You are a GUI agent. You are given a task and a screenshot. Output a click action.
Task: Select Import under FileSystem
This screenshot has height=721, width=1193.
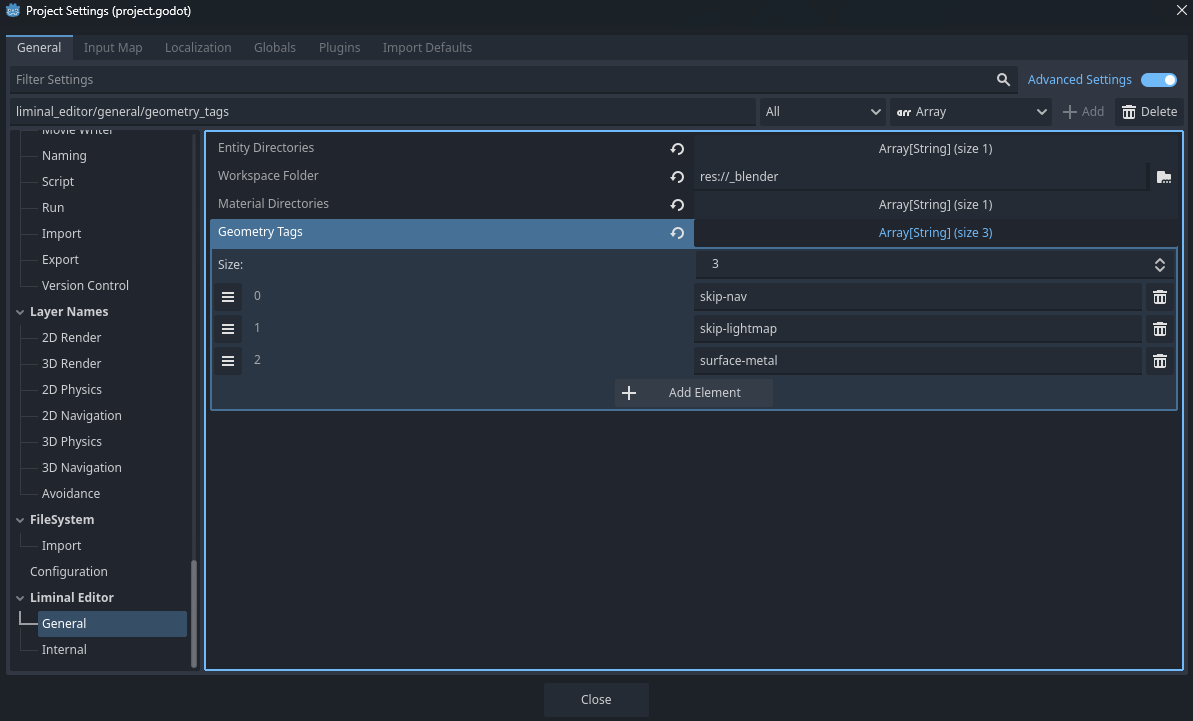coord(62,546)
